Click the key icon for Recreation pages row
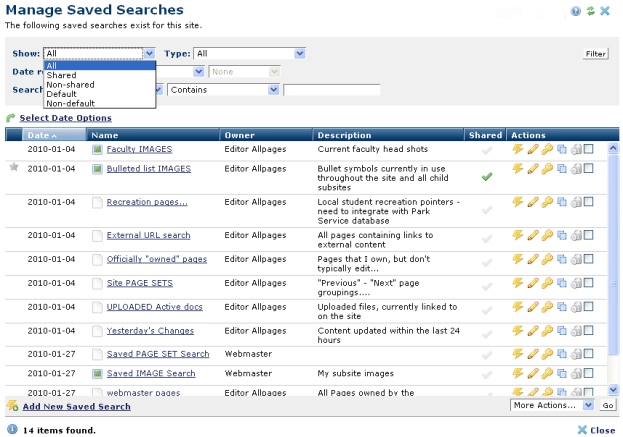Screen dimensions: 623x437 pyautogui.click(x=547, y=201)
